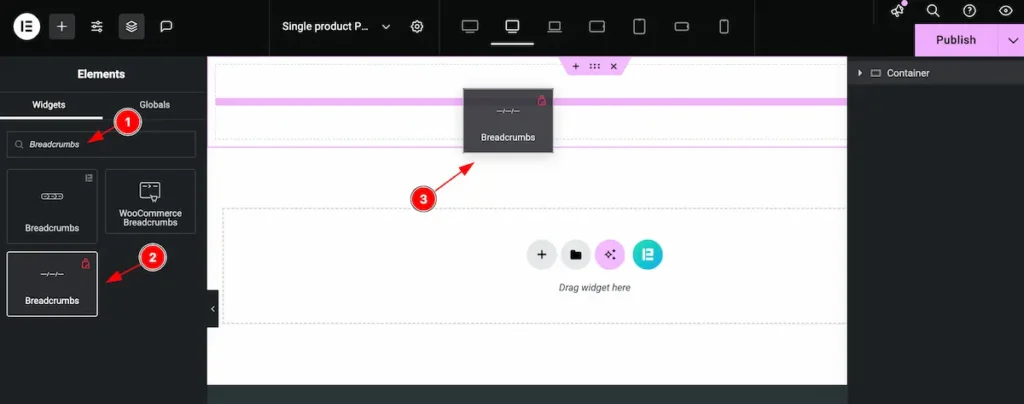This screenshot has width=1024, height=404.
Task: Open the Notes comment icon
Action: (x=166, y=27)
